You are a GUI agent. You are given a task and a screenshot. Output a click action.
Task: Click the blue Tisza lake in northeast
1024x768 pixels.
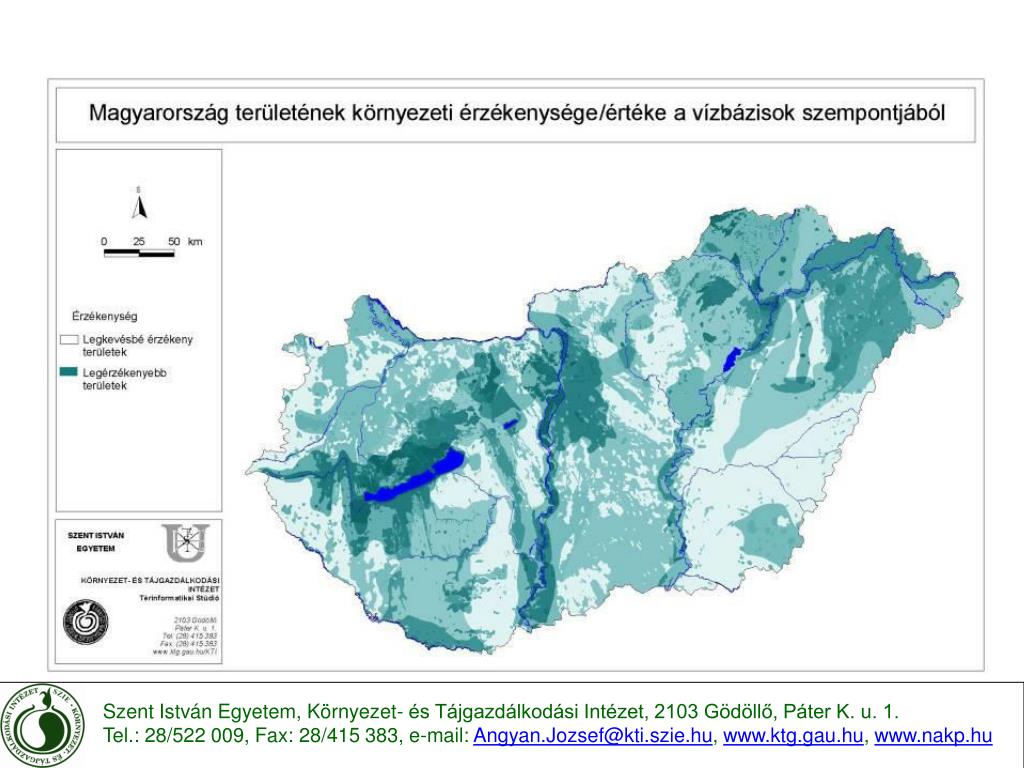tap(731, 360)
